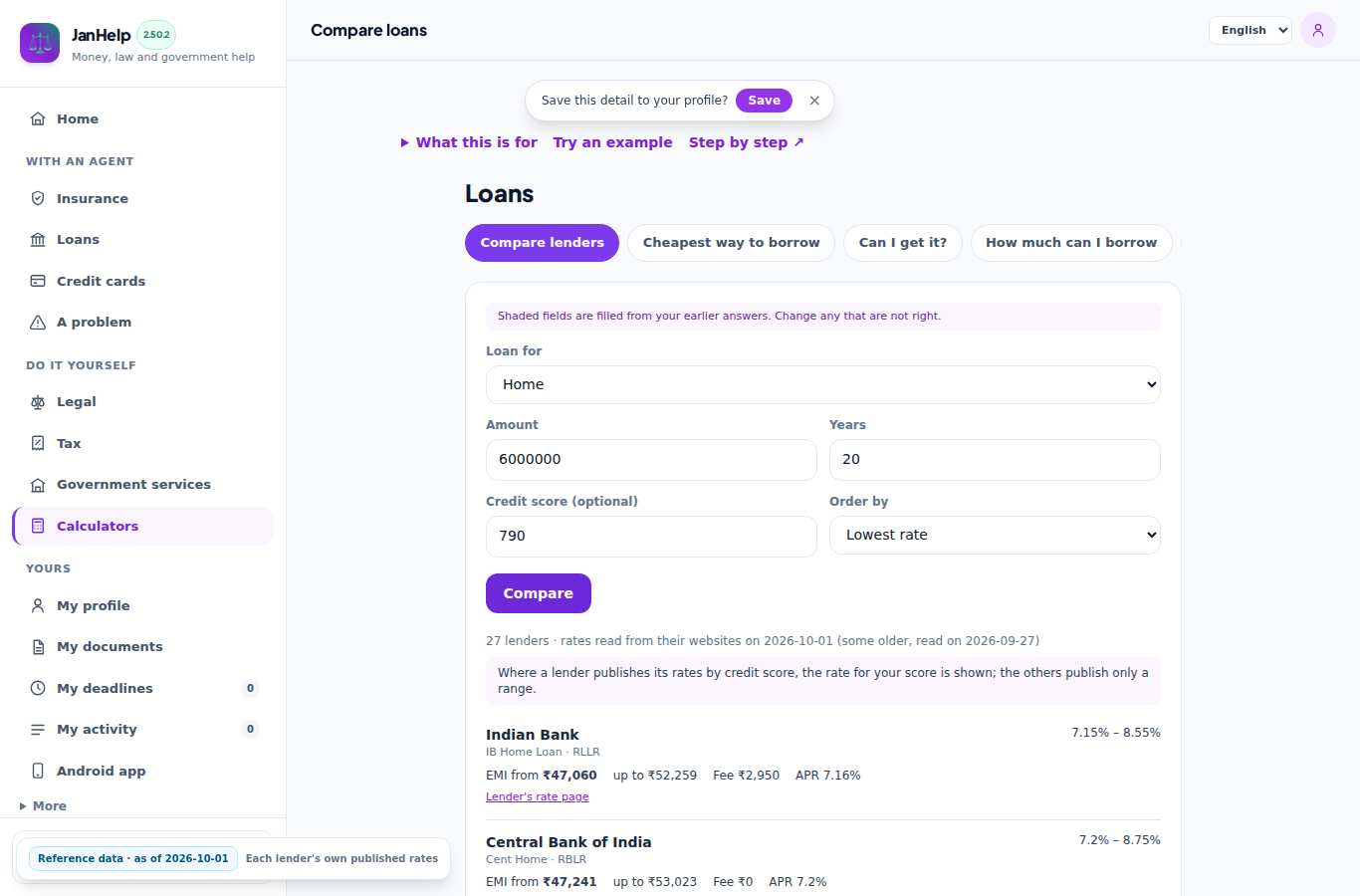This screenshot has width=1360, height=896.
Task: Click the Calculators icon in sidebar
Action: 38,526
